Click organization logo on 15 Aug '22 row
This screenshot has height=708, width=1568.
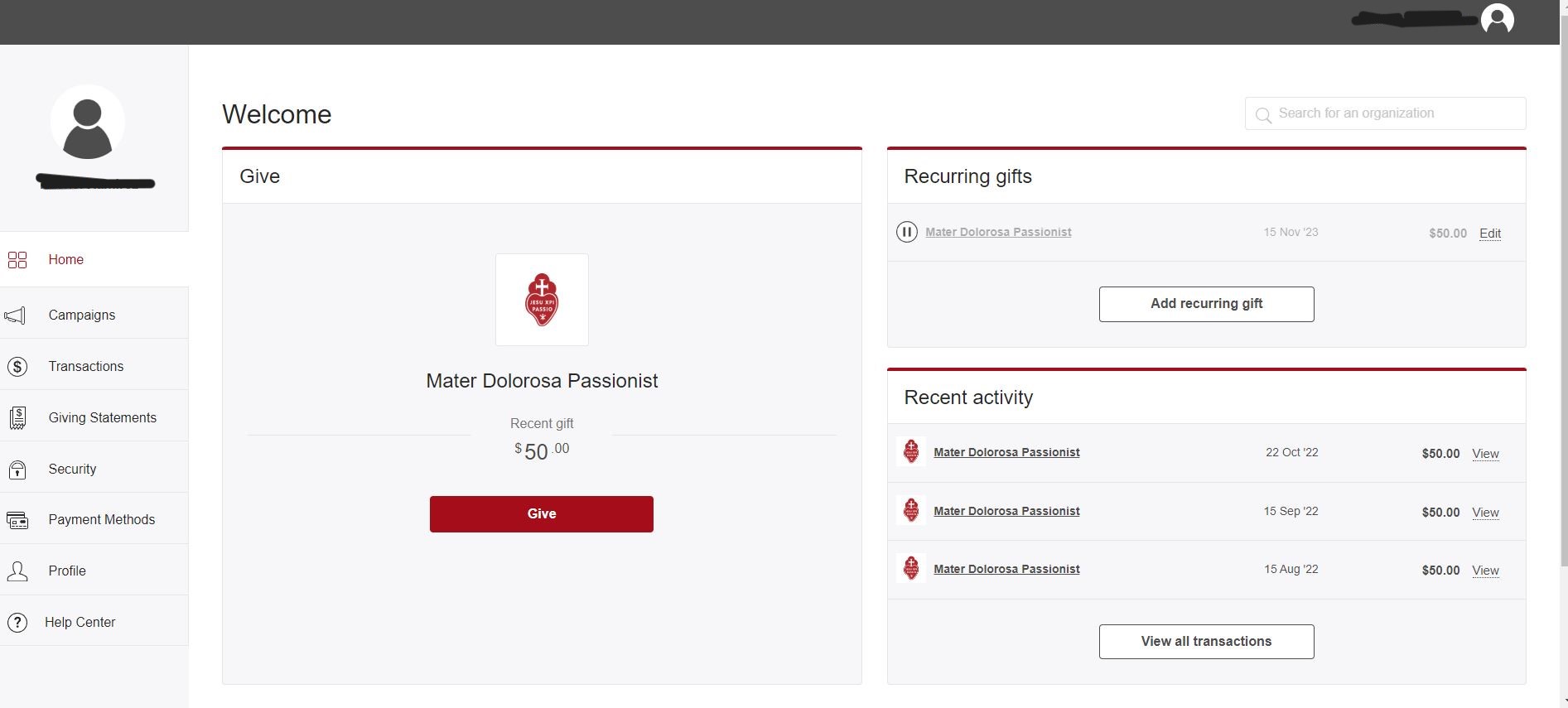point(911,569)
